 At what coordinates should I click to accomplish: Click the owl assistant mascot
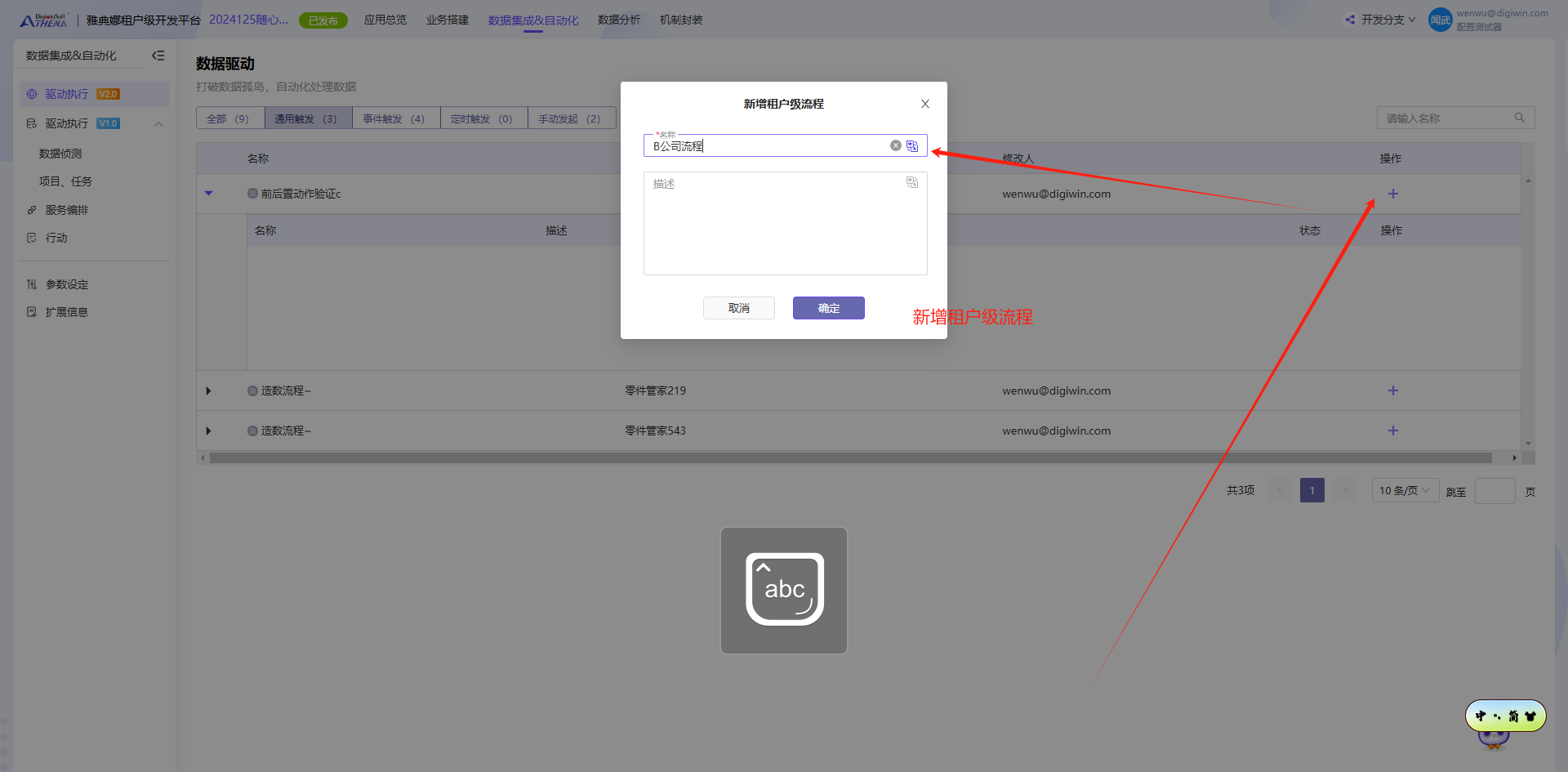point(1494,739)
